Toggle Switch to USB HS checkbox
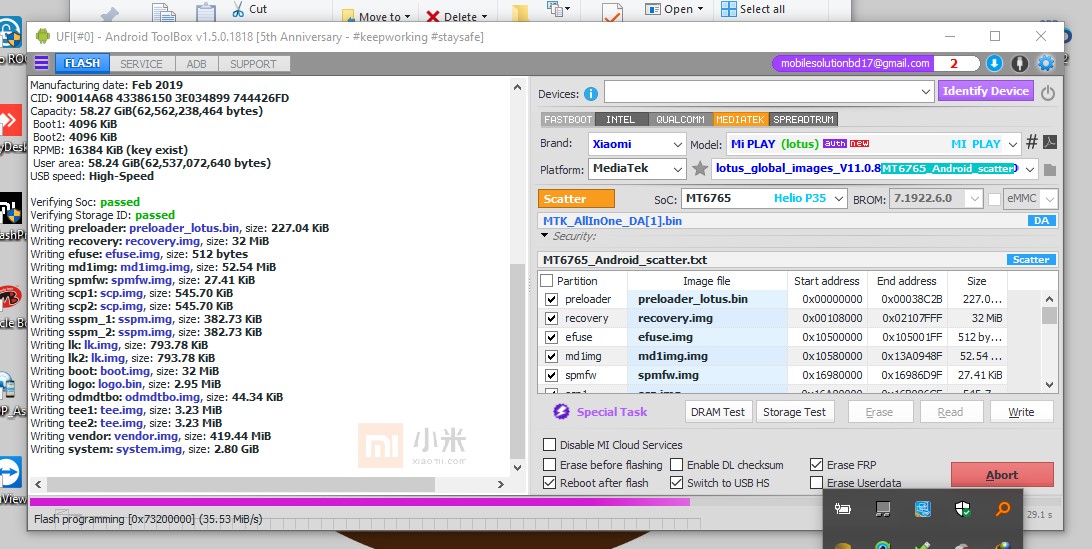 pyautogui.click(x=676, y=483)
